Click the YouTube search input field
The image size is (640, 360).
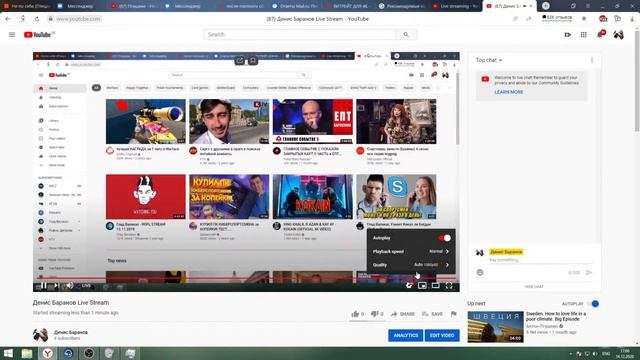point(300,35)
